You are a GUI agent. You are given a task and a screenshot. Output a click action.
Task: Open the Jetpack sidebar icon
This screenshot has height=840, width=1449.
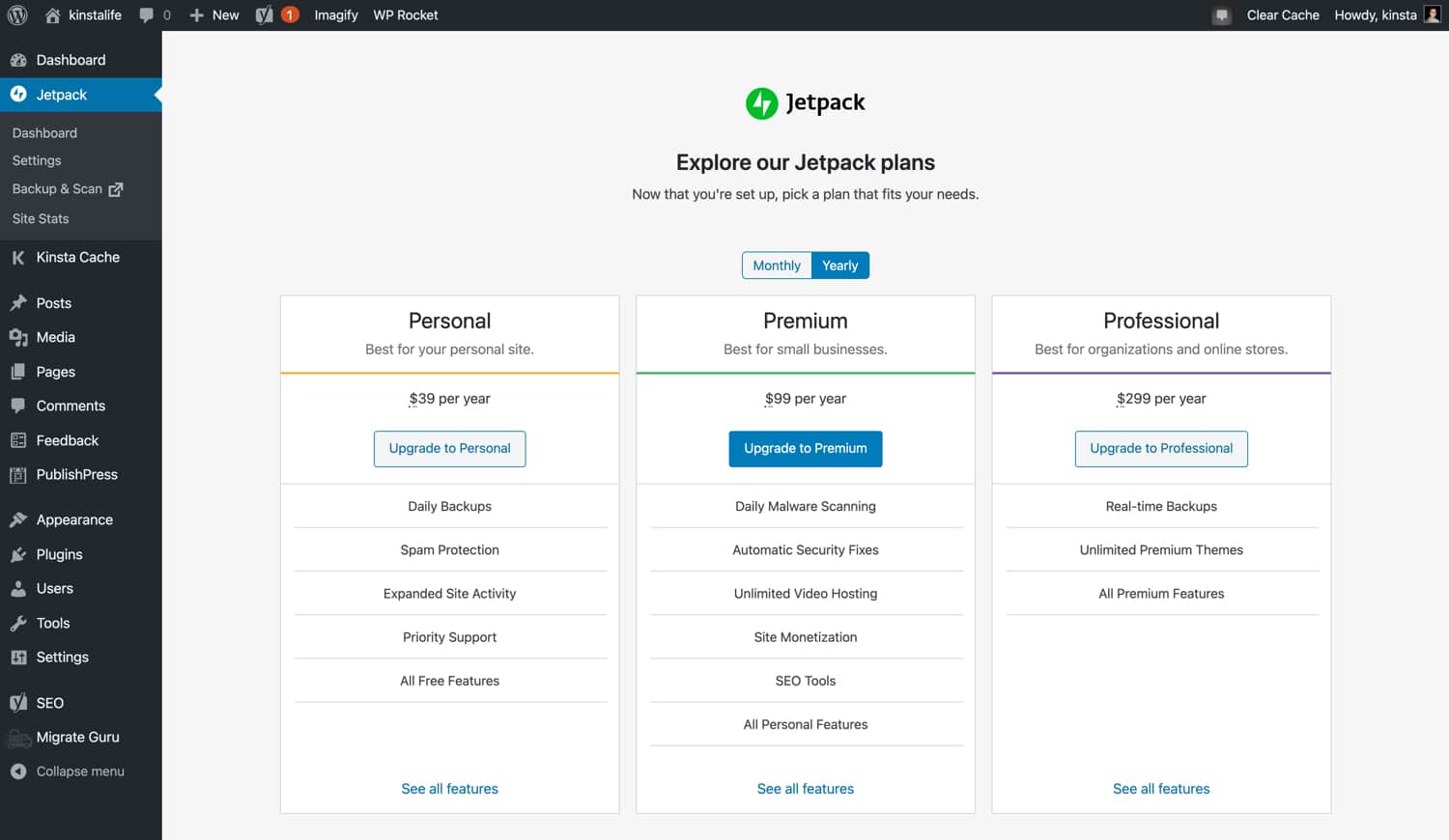pyautogui.click(x=19, y=94)
